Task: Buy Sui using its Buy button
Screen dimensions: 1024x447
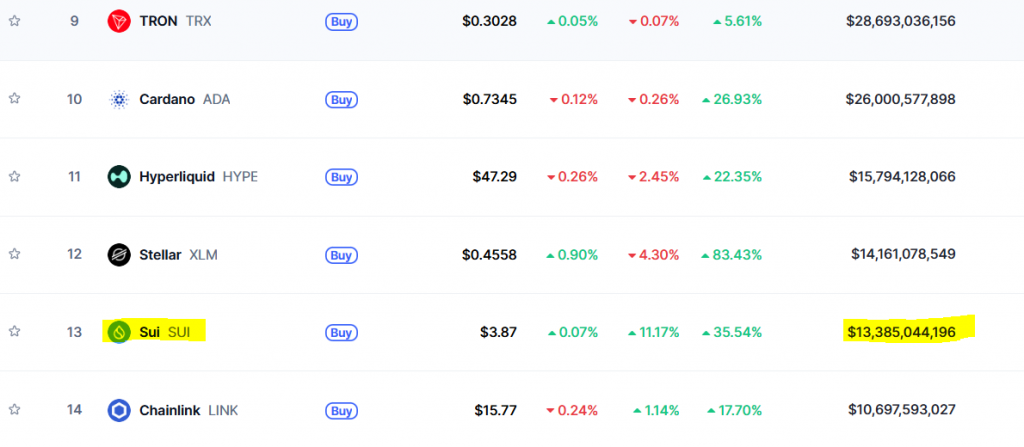Action: (341, 332)
